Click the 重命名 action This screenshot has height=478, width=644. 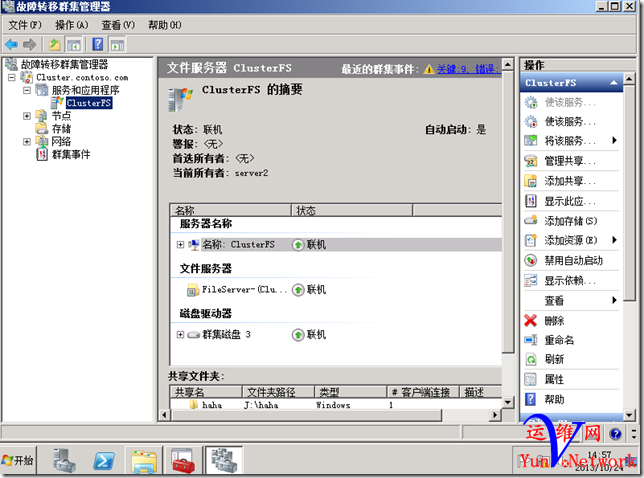[559, 340]
